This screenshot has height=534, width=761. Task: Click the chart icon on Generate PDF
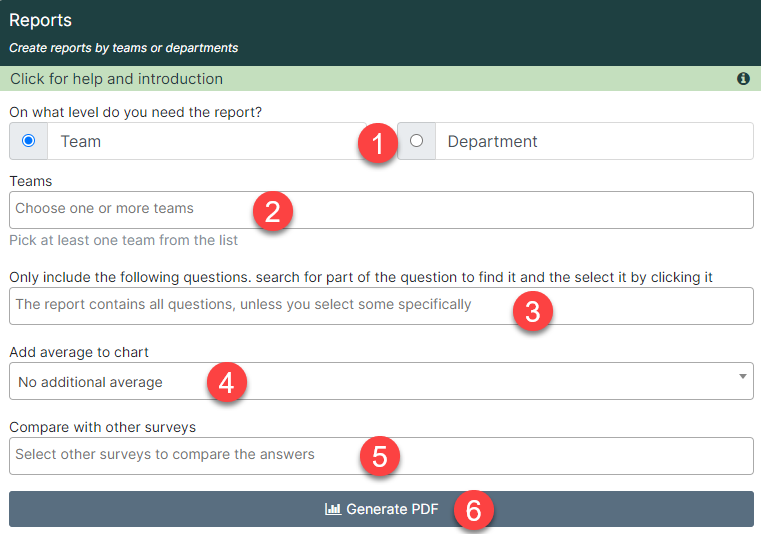click(332, 509)
